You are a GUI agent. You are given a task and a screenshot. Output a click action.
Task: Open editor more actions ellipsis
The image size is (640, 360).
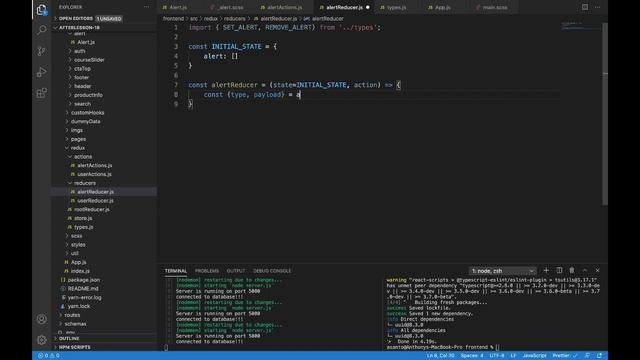coord(598,7)
